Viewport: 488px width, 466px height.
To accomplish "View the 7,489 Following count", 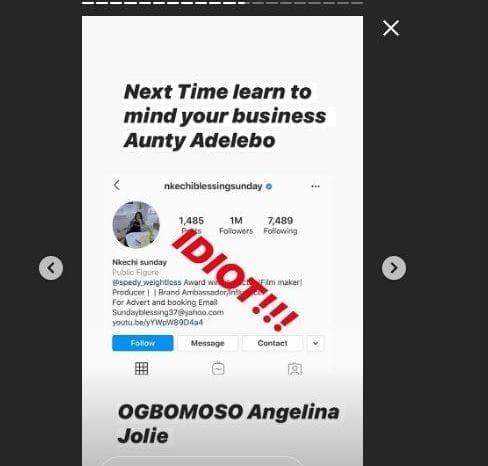I will pos(280,225).
